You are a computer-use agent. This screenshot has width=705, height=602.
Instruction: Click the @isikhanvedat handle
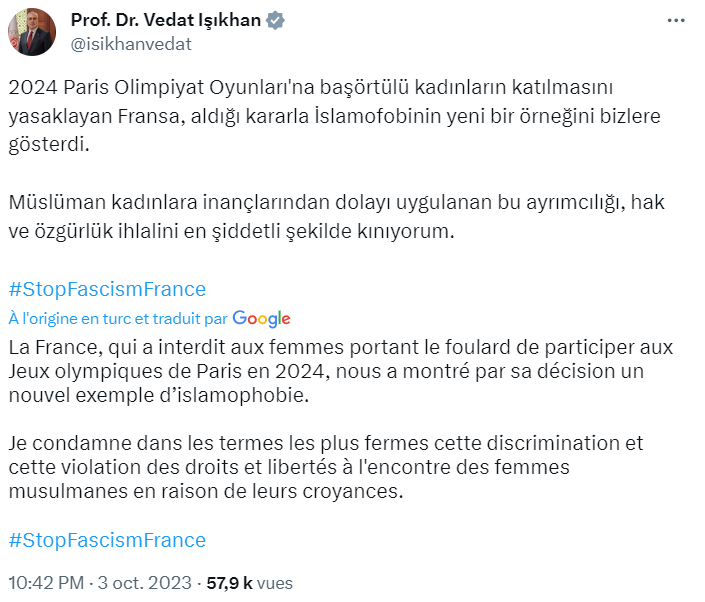[130, 43]
